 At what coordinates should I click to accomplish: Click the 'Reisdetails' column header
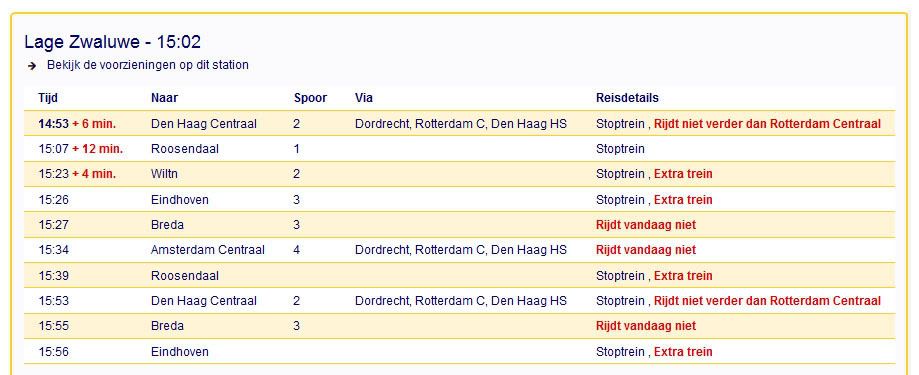[627, 98]
